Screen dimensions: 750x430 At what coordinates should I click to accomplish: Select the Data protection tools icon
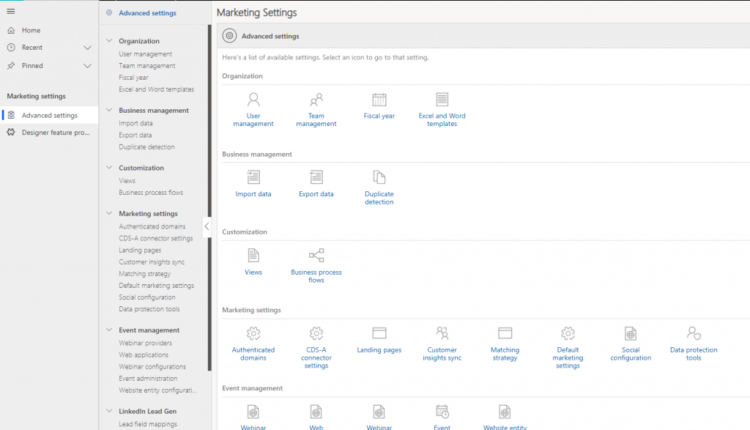click(x=693, y=333)
